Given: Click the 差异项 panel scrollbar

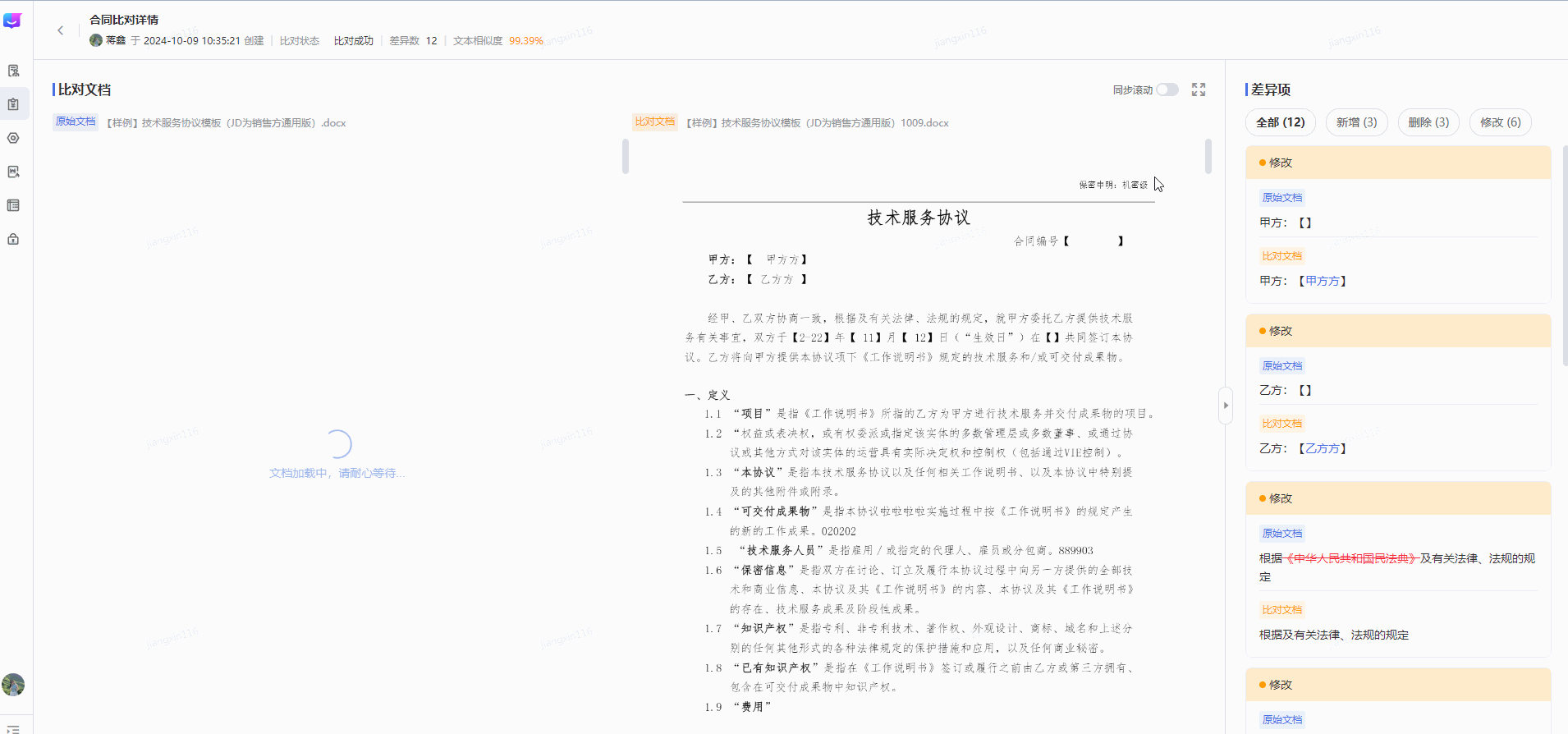Looking at the screenshot, I should point(1565,255).
